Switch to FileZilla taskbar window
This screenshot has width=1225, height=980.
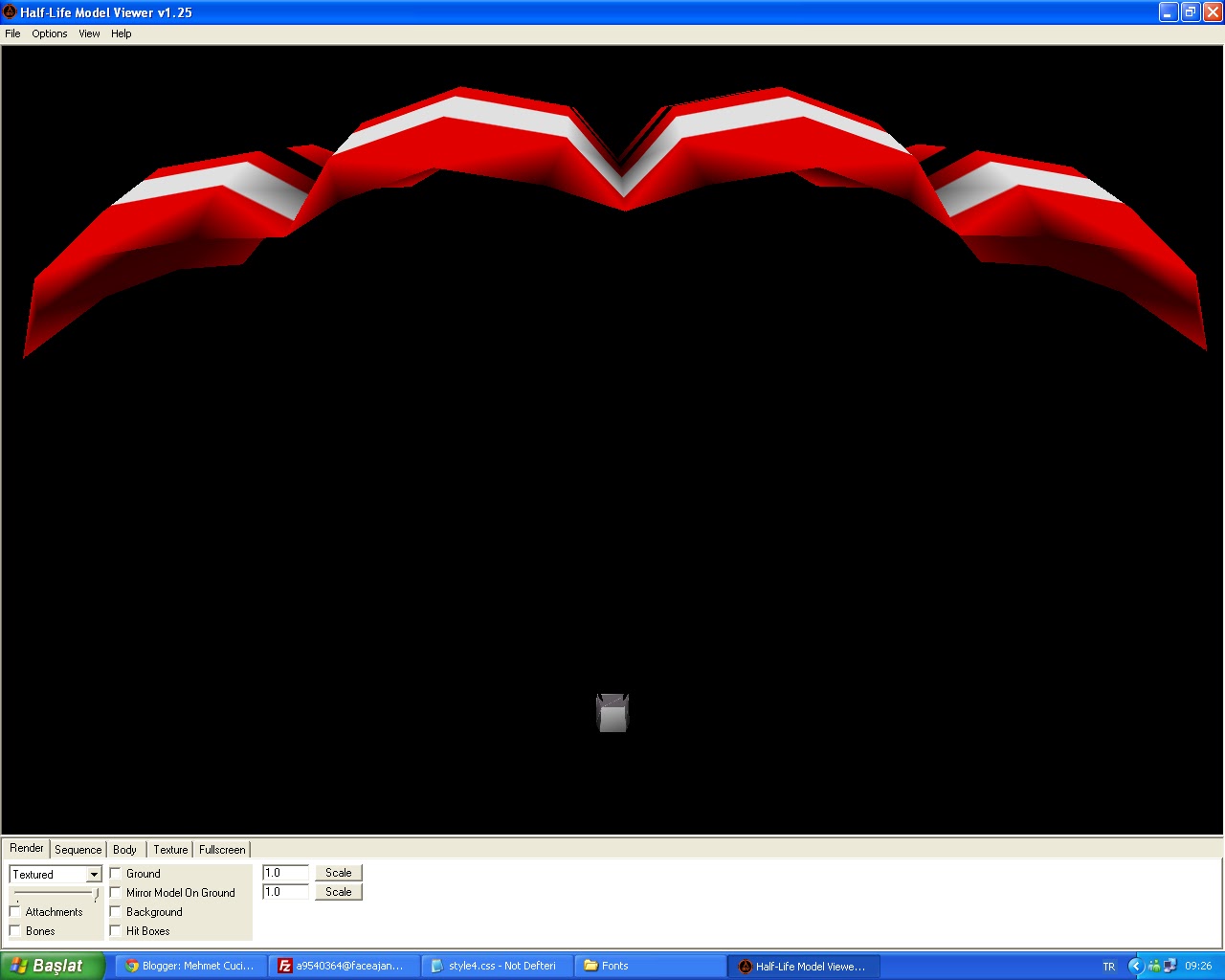coord(344,966)
